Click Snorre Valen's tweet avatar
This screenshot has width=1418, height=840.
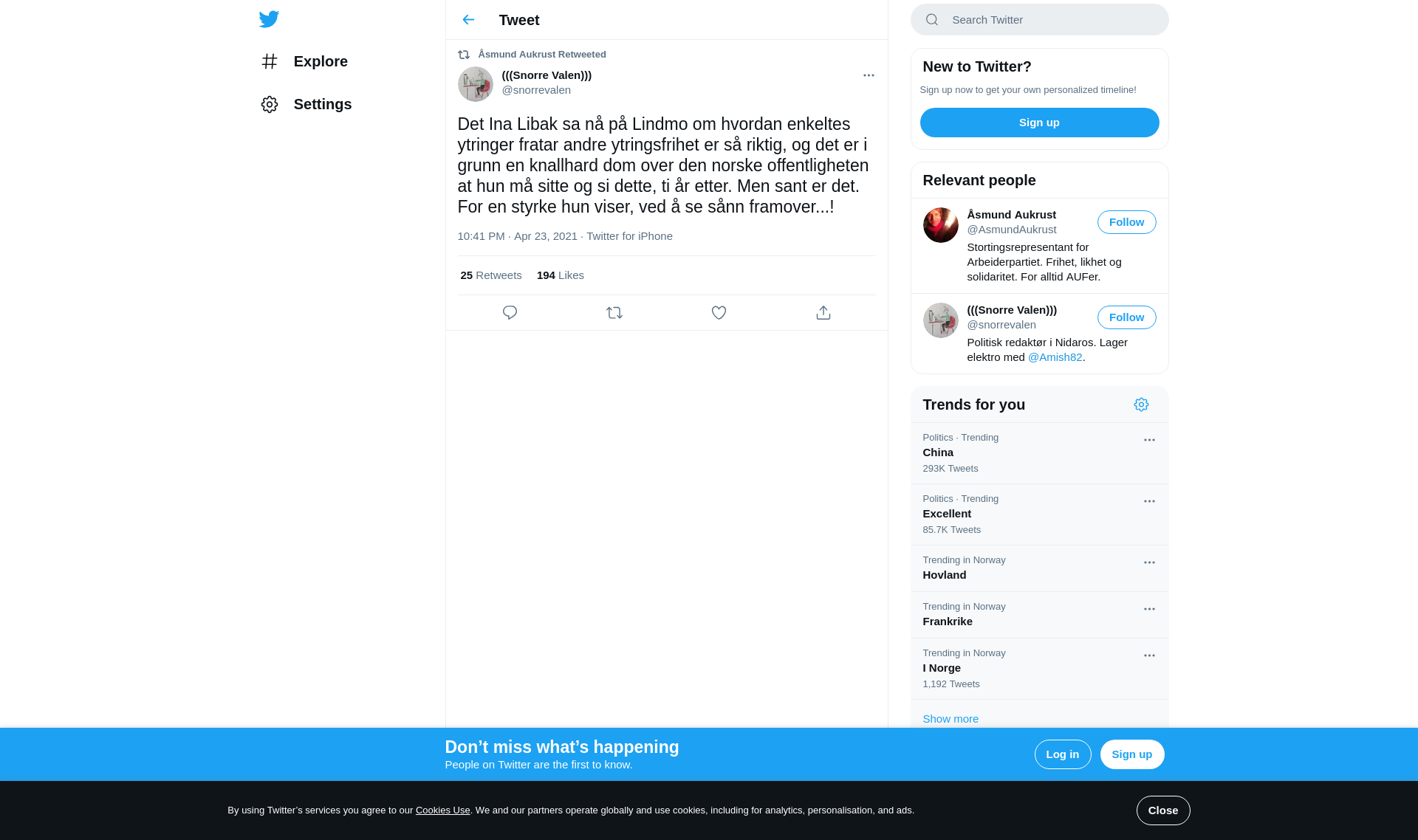[475, 84]
